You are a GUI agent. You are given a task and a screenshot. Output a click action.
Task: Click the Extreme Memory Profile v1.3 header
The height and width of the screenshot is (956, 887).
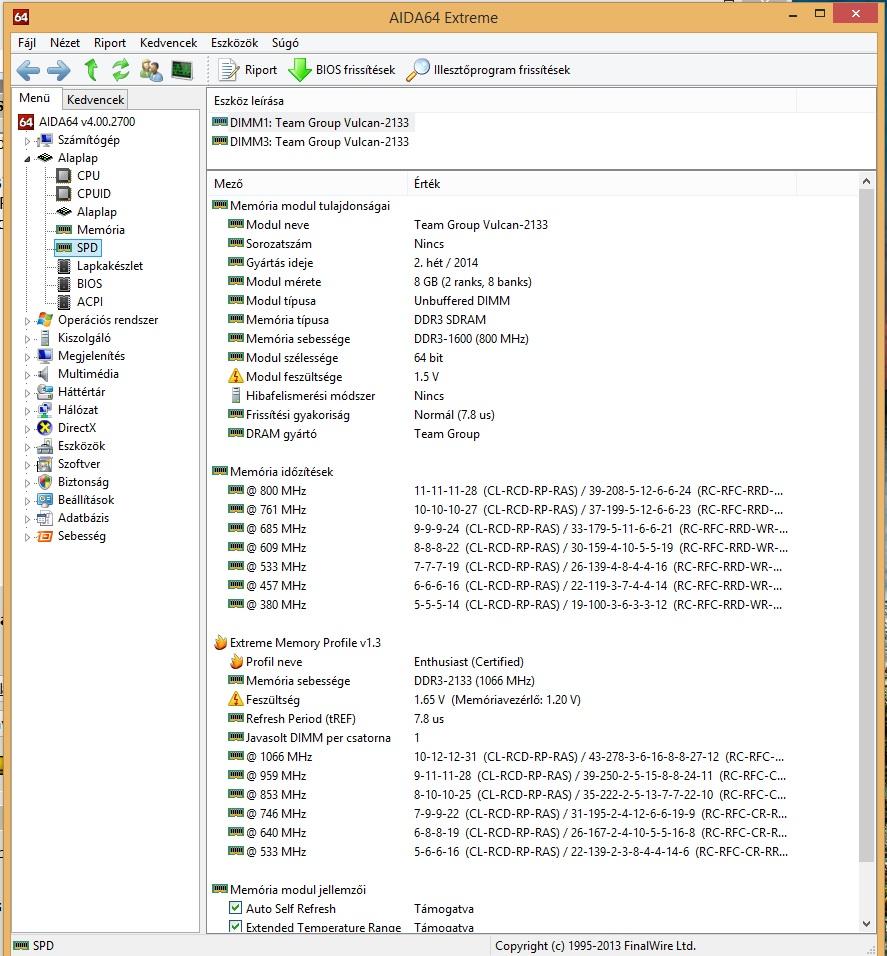point(297,643)
